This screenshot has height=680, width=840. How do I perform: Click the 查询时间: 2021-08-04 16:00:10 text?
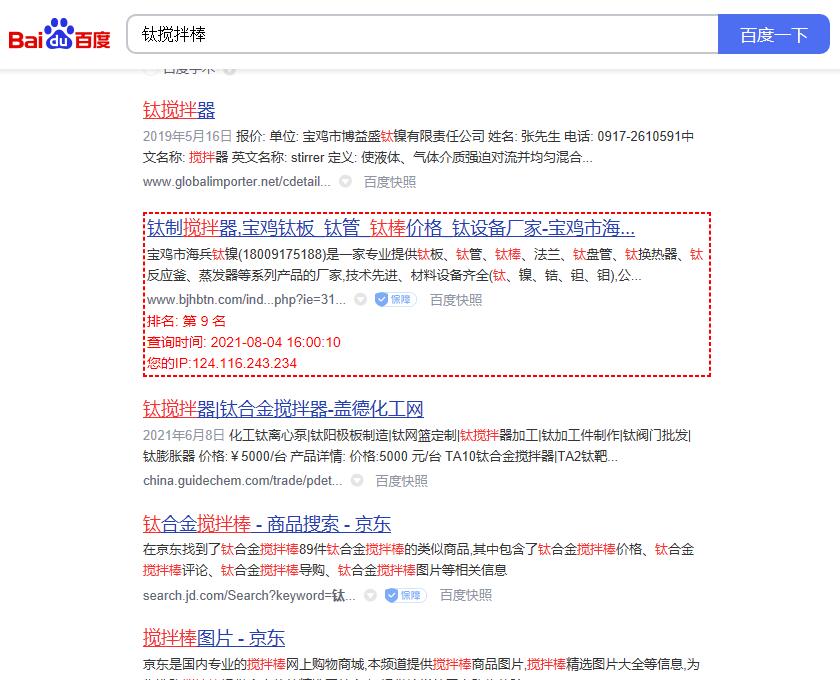(244, 342)
